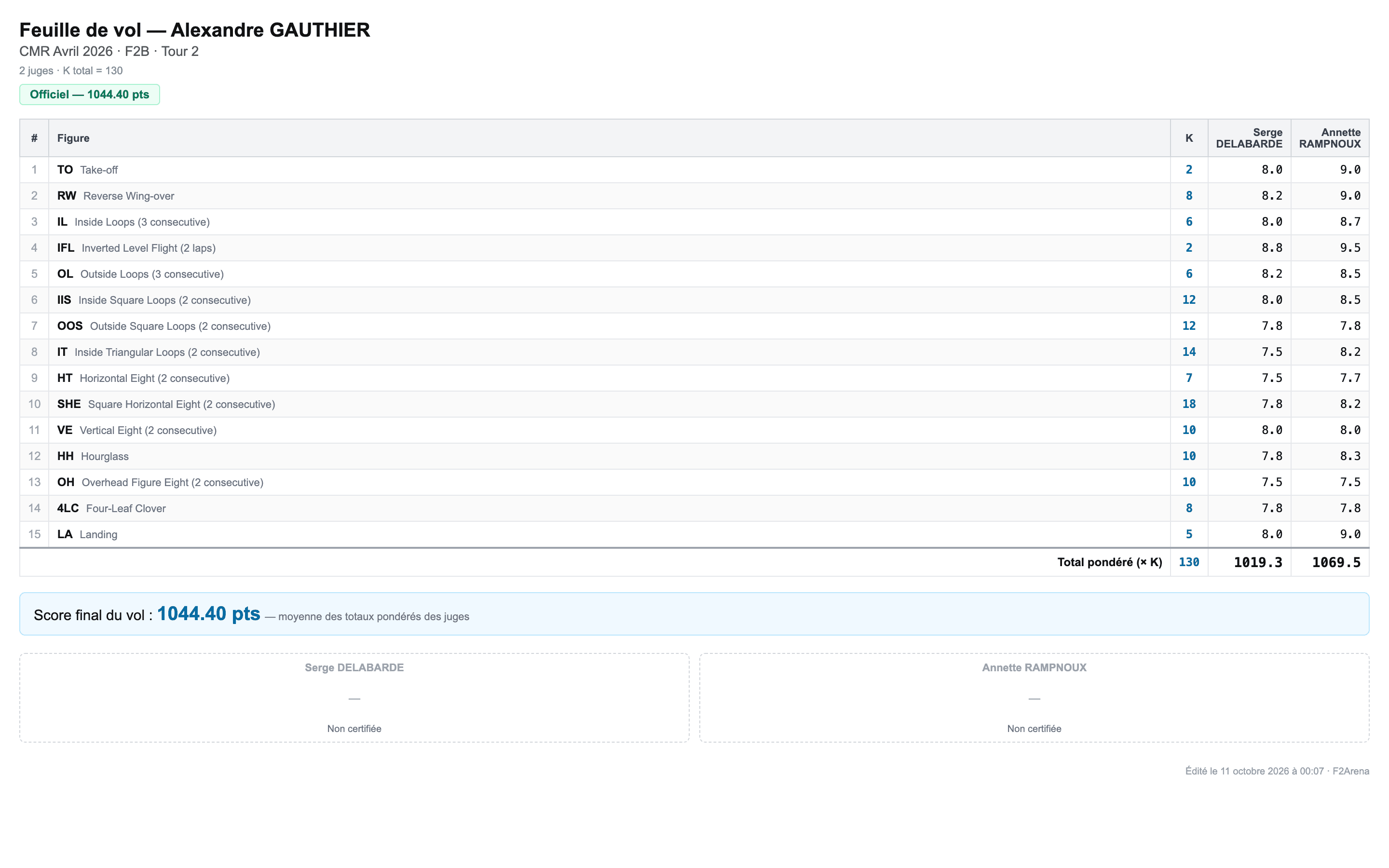
Task: Select the Serge DELABARDE column header
Action: pos(1249,138)
